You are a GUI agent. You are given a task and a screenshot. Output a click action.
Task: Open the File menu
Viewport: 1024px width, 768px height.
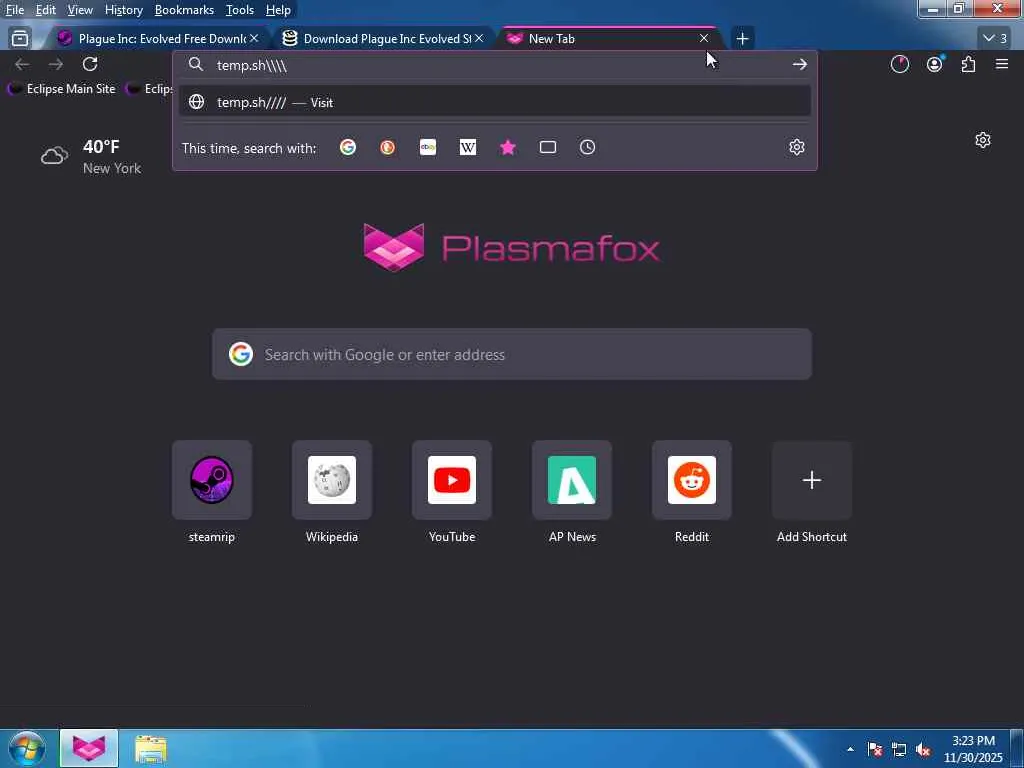pos(14,10)
